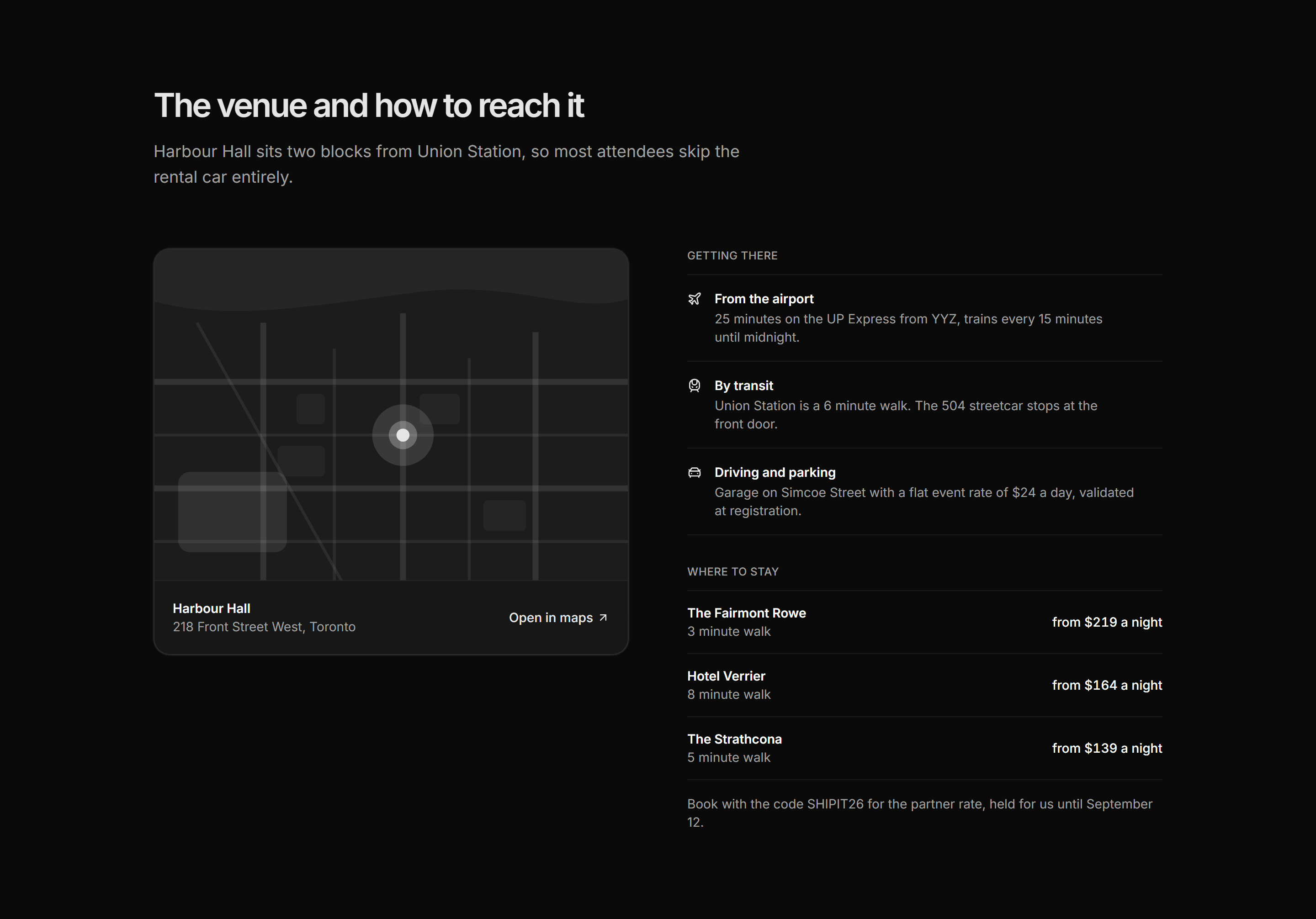Click The Fairmont Rowe hotel name
Image resolution: width=1316 pixels, height=919 pixels.
coord(746,613)
